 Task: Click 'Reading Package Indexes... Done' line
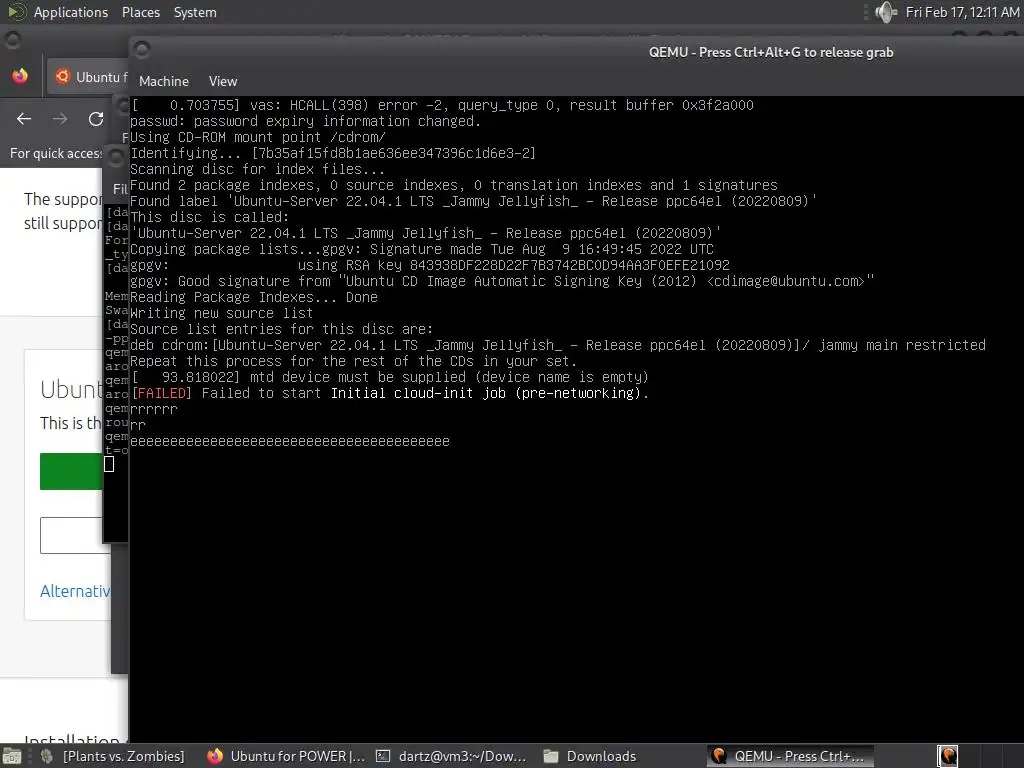click(254, 297)
